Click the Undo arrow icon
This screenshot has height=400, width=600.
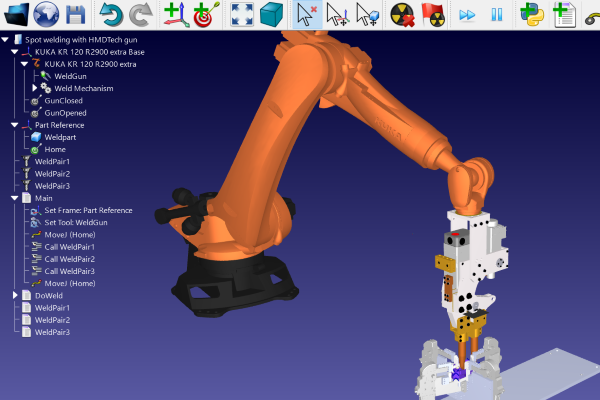pos(111,14)
